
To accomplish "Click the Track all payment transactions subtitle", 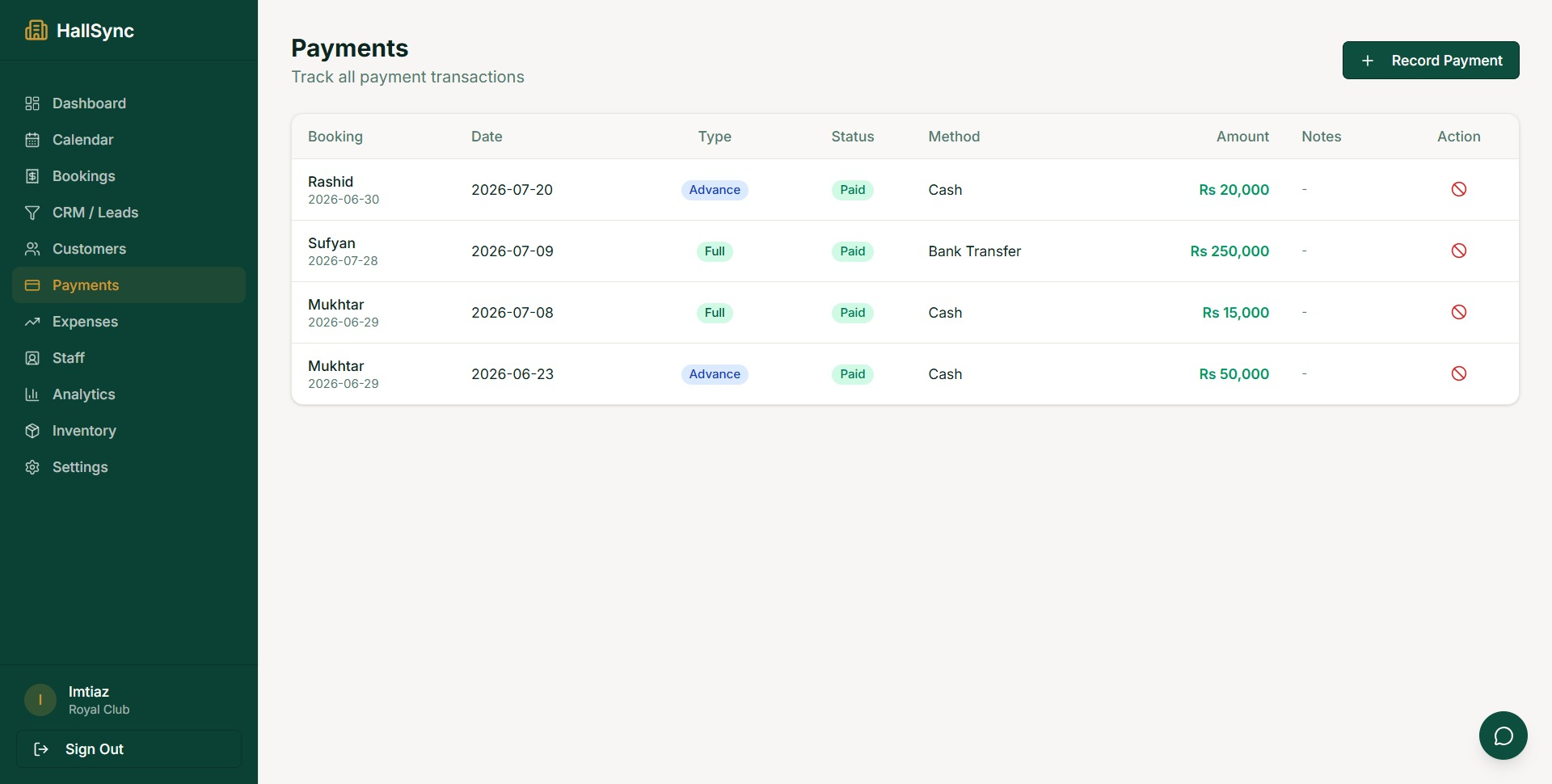I will (x=407, y=77).
